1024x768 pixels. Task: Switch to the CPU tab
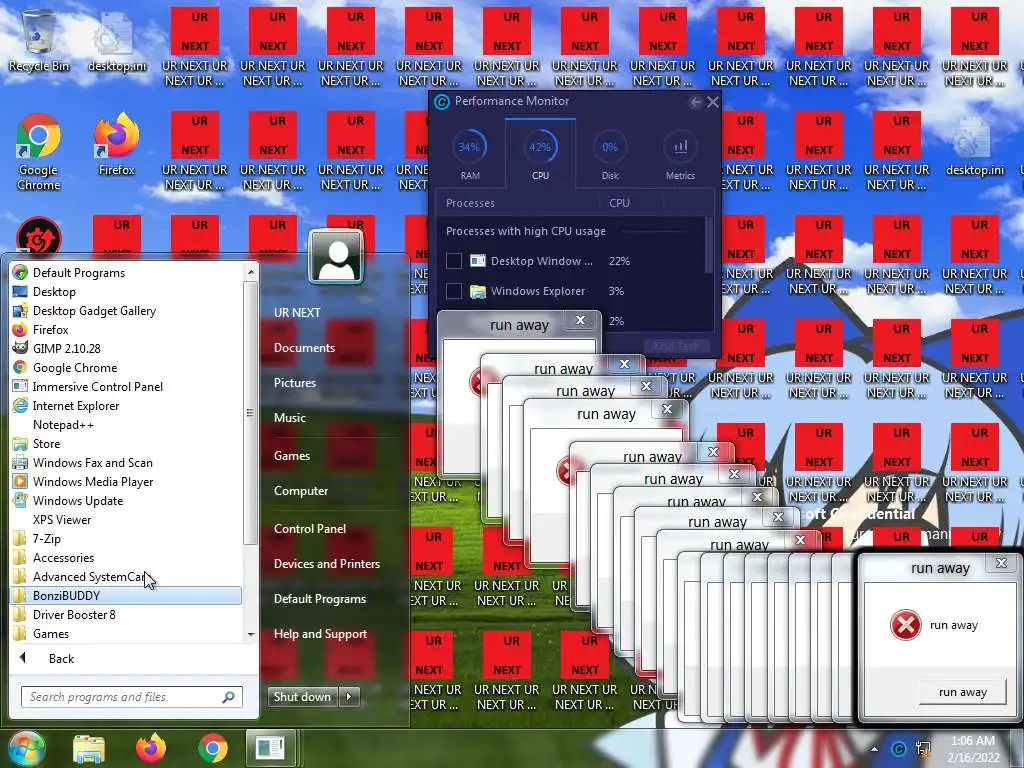click(540, 154)
